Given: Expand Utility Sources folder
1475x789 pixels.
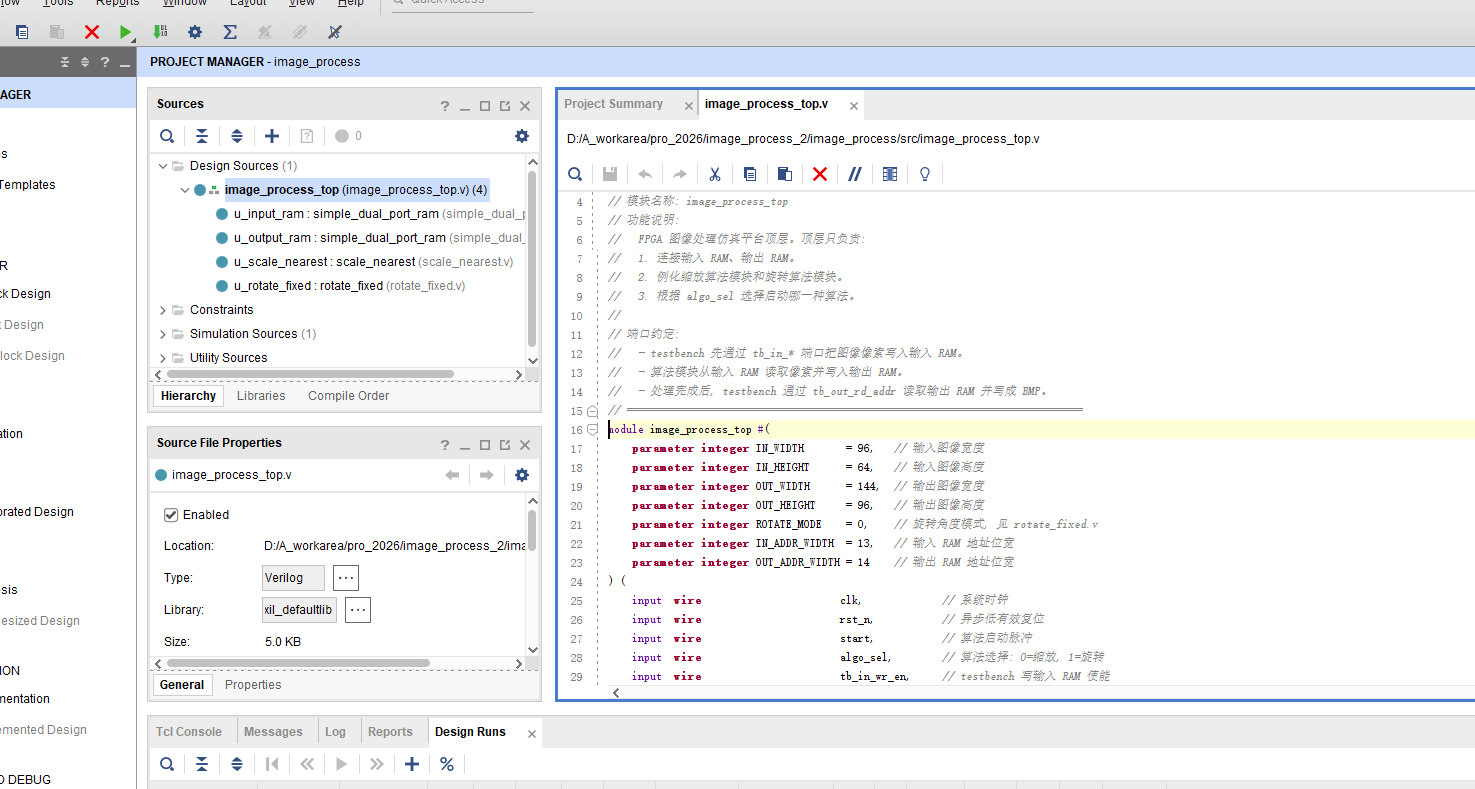Looking at the screenshot, I should click(164, 358).
